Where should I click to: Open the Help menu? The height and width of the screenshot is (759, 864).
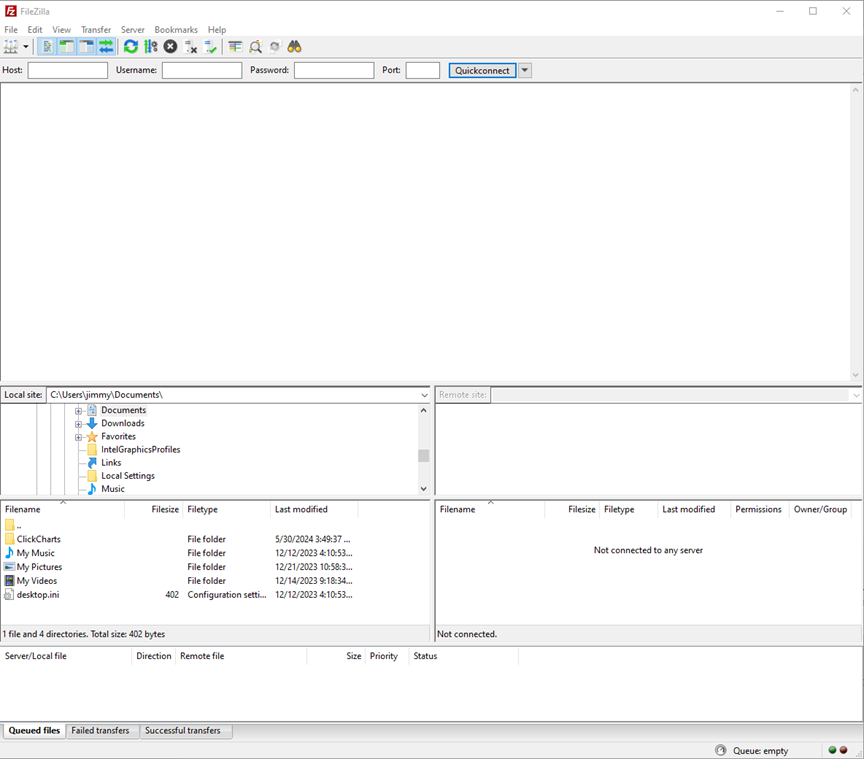(217, 30)
